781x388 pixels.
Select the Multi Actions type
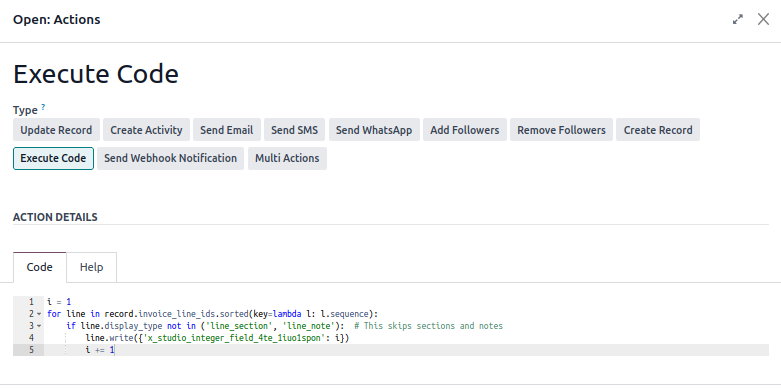click(x=287, y=158)
